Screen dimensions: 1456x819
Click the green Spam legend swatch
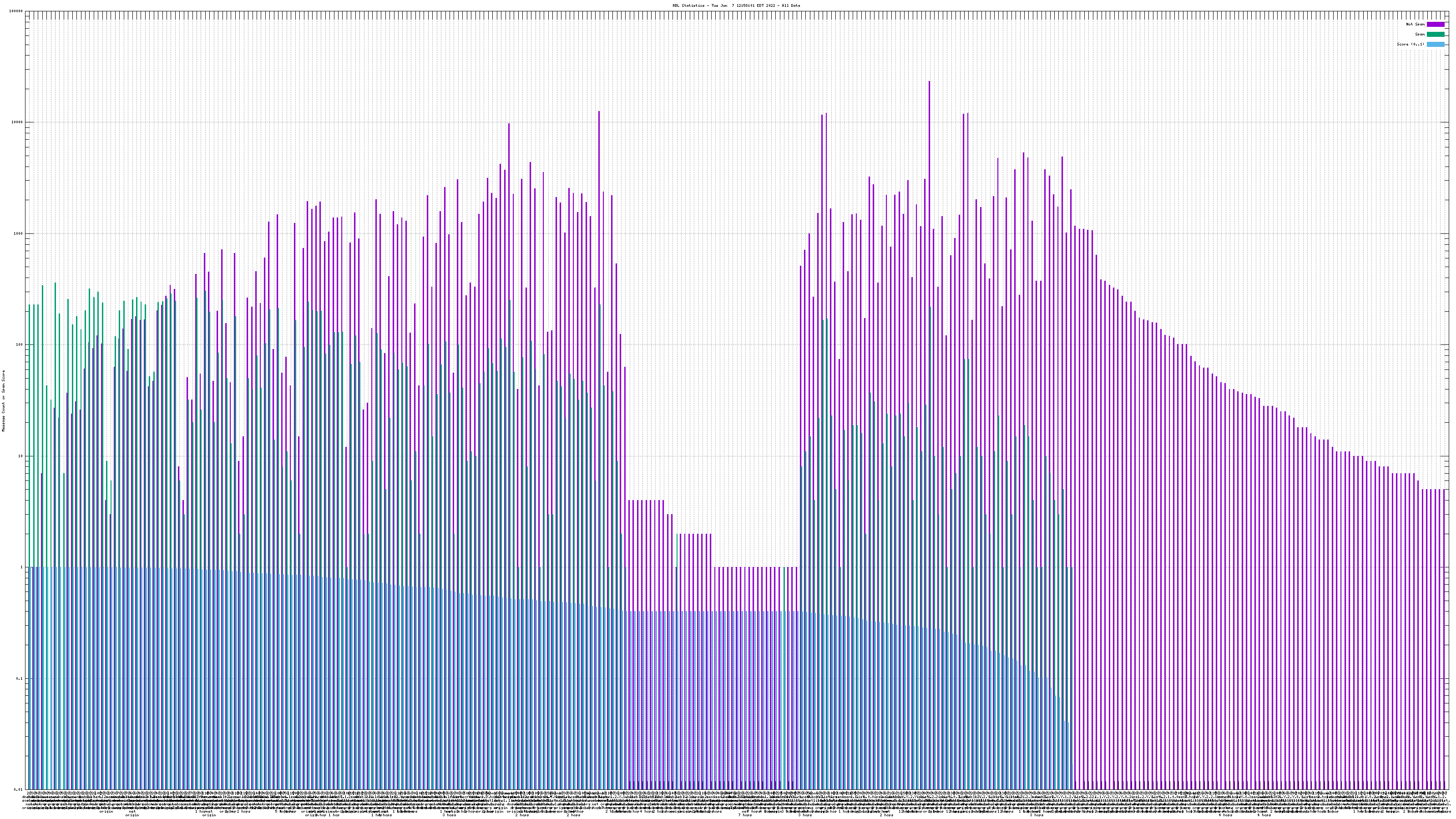[1436, 35]
